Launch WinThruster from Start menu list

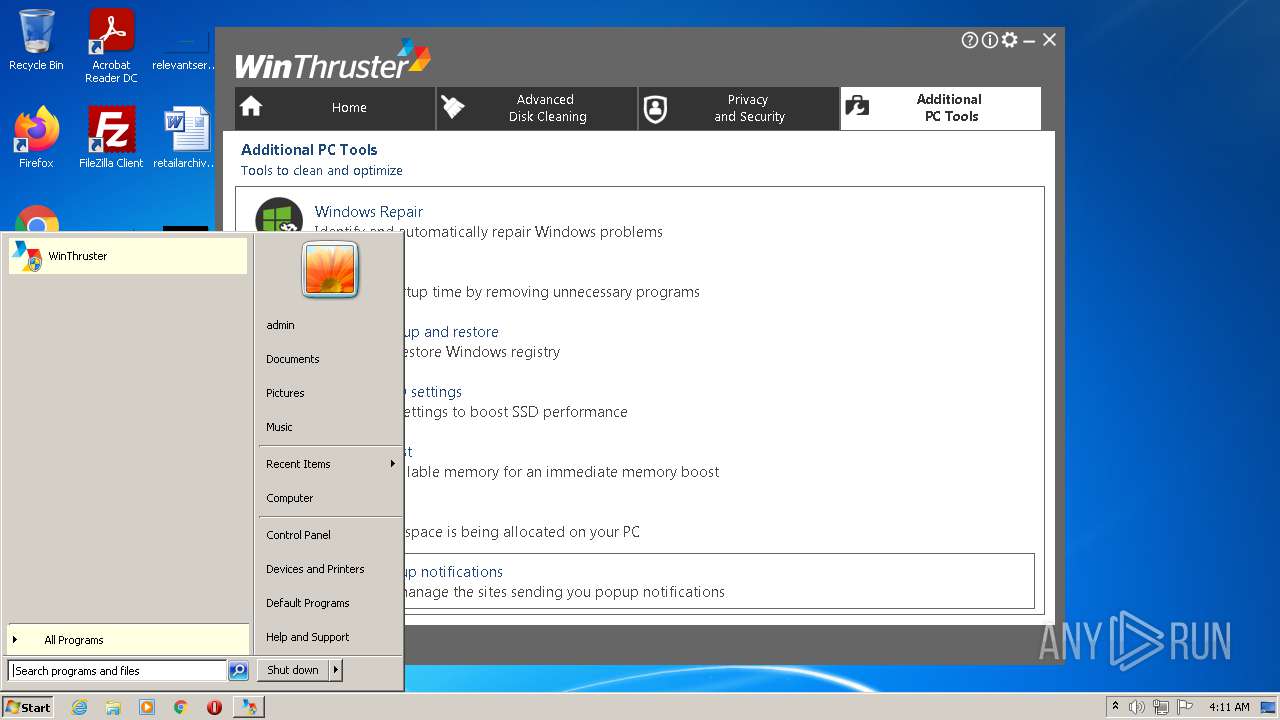coord(127,256)
